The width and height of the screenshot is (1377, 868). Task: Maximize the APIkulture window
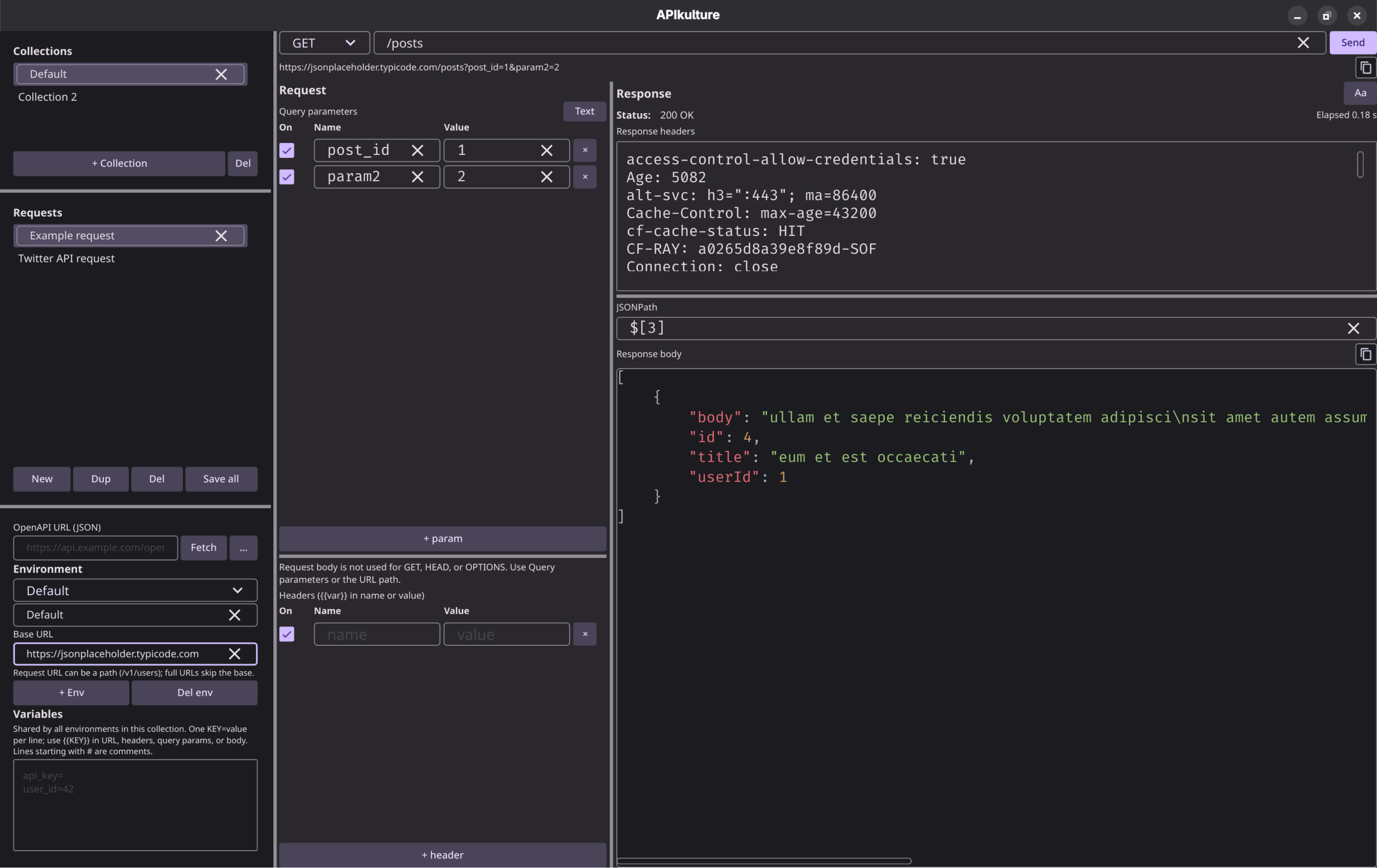point(1327,16)
